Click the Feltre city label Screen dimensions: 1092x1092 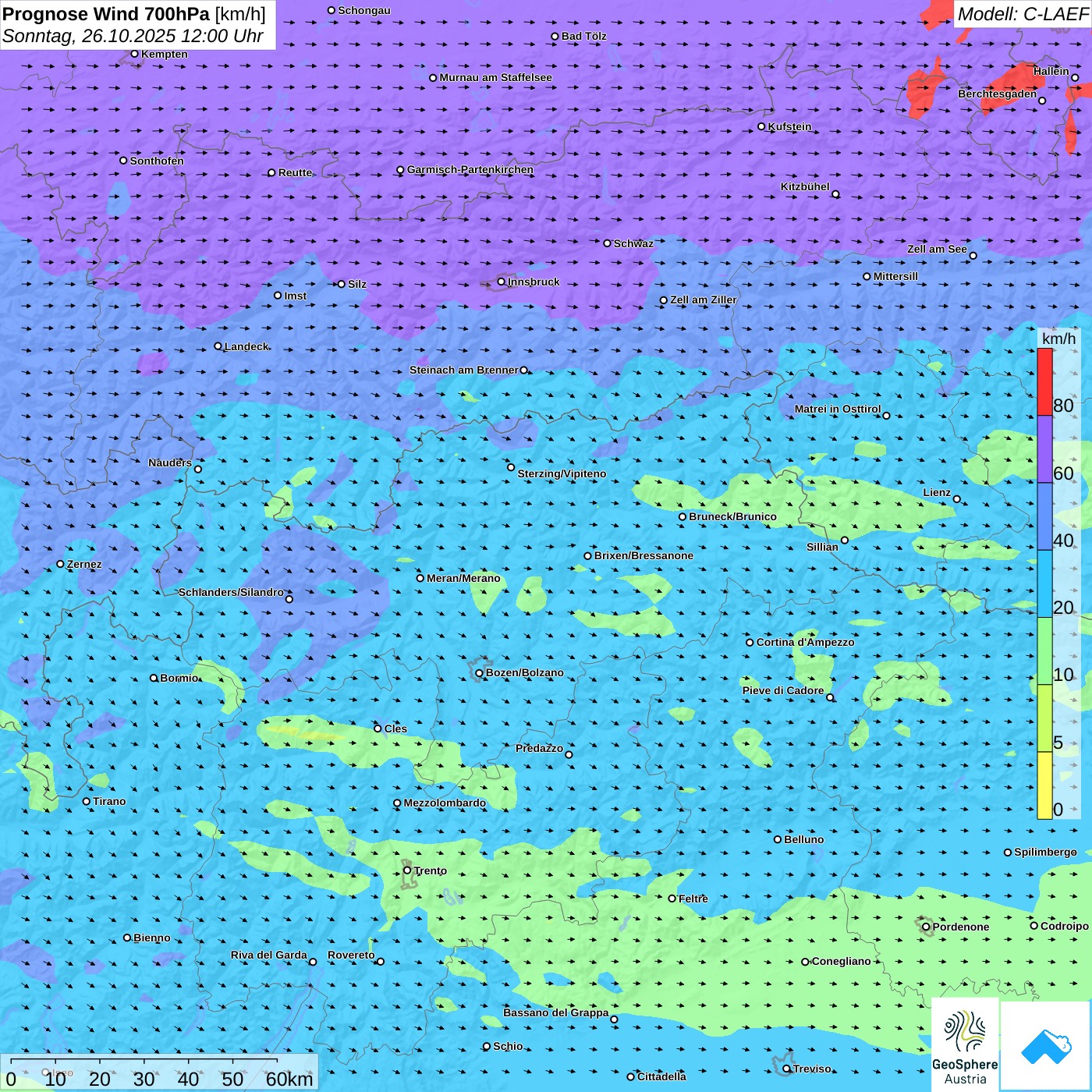[x=693, y=899]
